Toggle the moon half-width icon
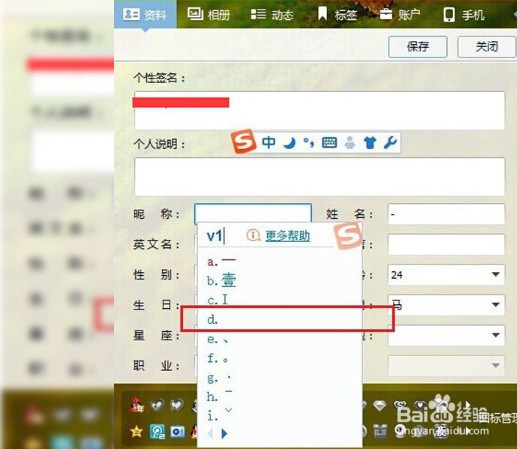The image size is (517, 449). (289, 143)
